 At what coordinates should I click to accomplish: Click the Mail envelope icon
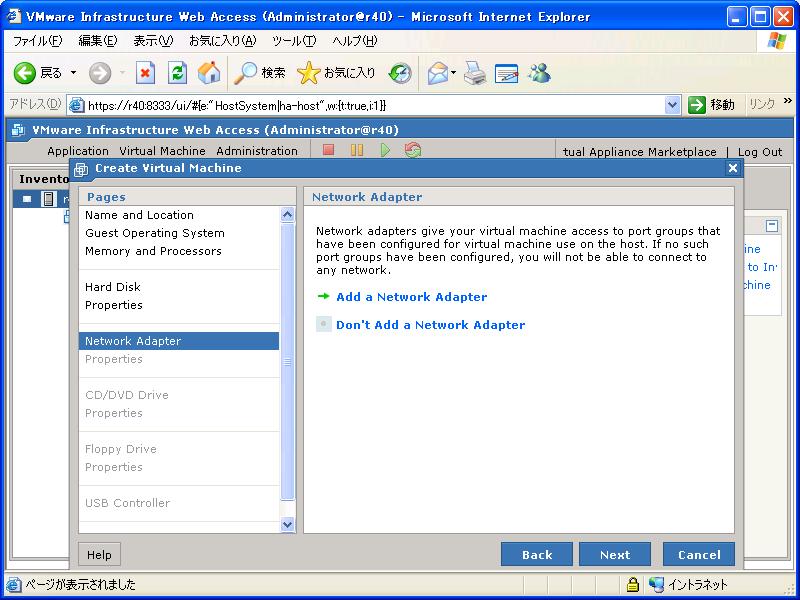point(437,73)
